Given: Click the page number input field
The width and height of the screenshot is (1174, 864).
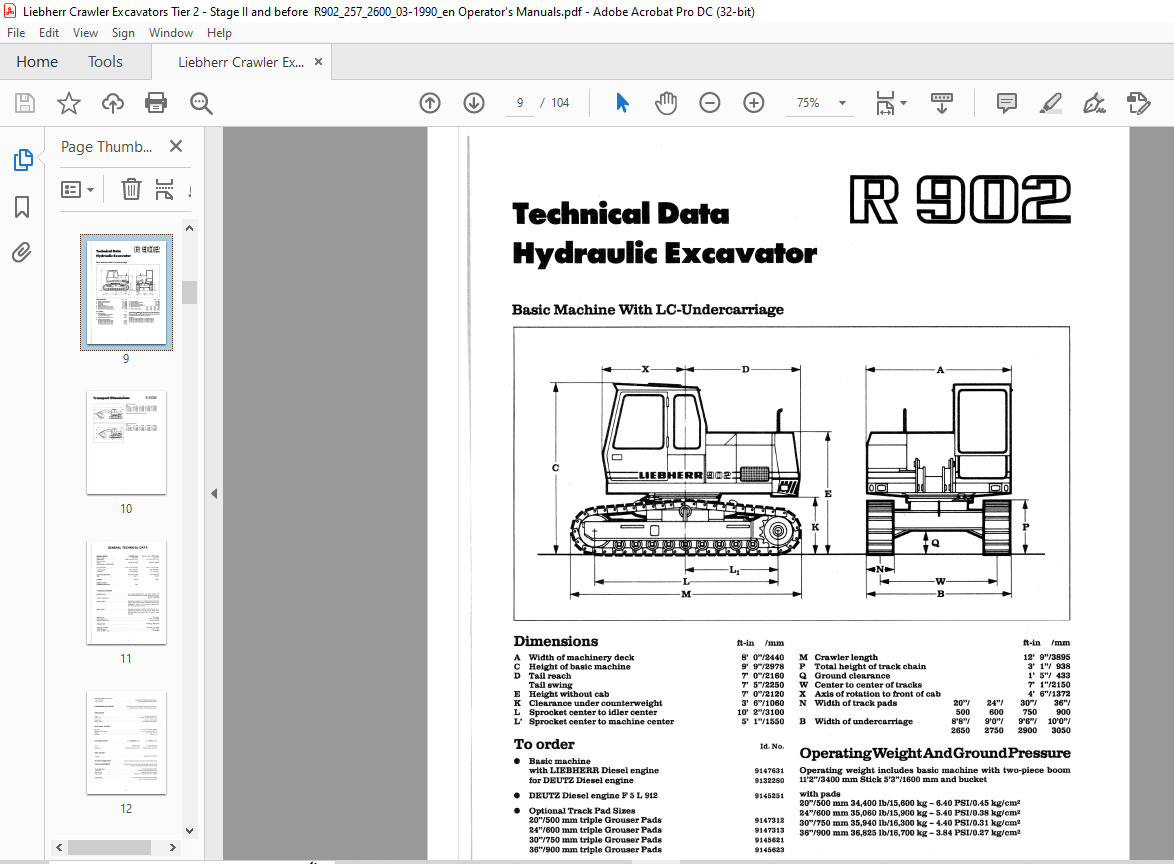Looking at the screenshot, I should pyautogui.click(x=520, y=103).
